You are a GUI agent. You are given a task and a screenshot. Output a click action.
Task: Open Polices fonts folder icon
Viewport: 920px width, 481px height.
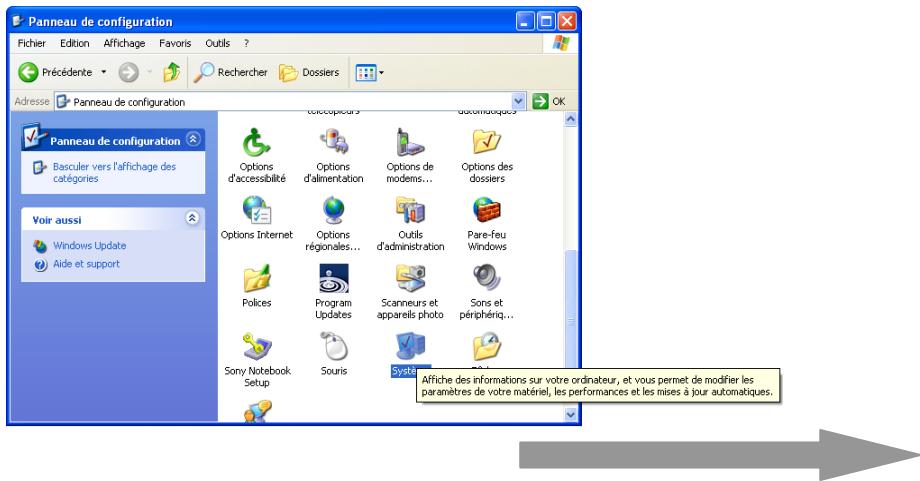click(256, 278)
